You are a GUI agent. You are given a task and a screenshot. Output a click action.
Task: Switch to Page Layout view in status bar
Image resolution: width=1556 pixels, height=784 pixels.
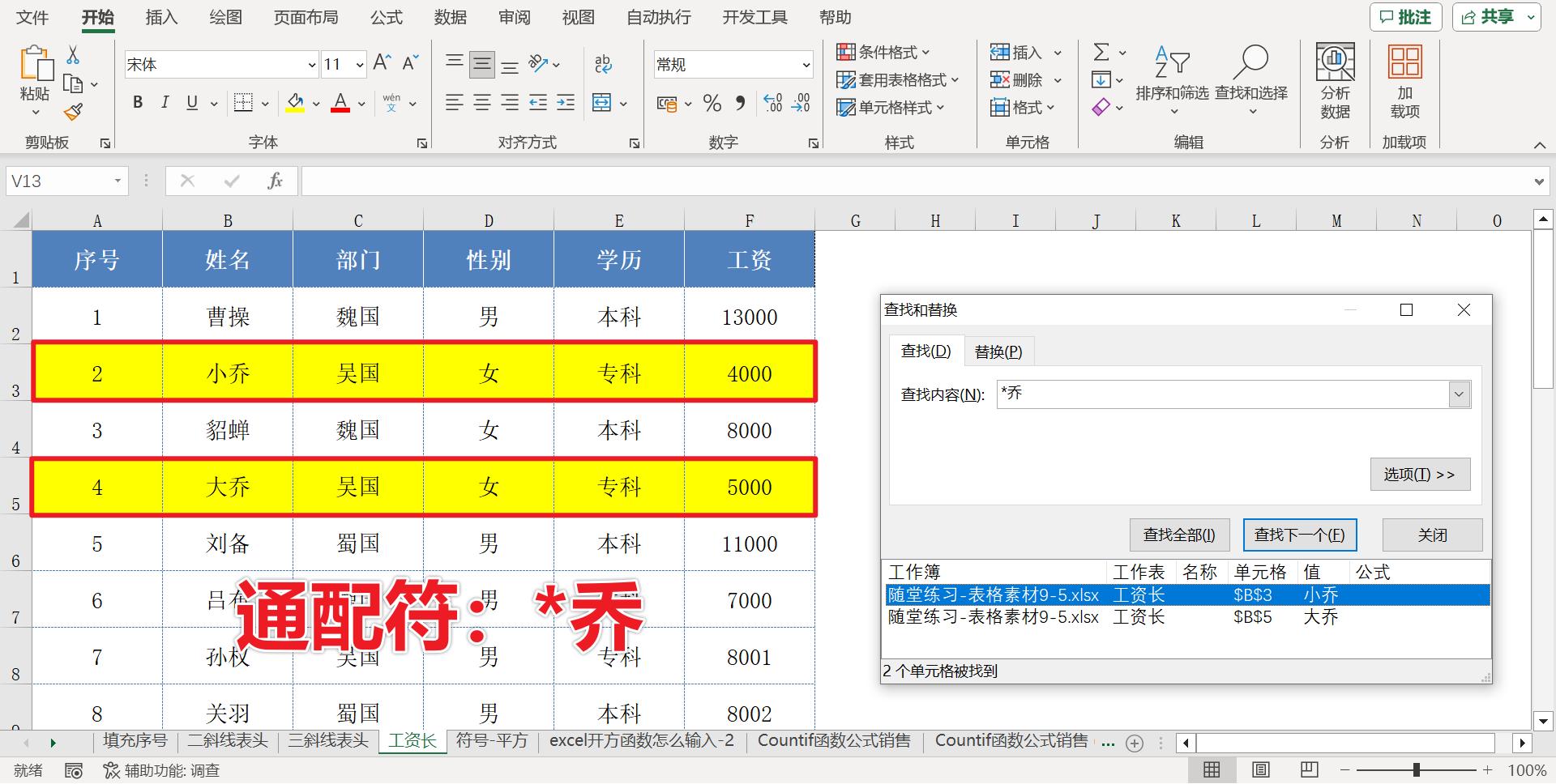(1260, 769)
